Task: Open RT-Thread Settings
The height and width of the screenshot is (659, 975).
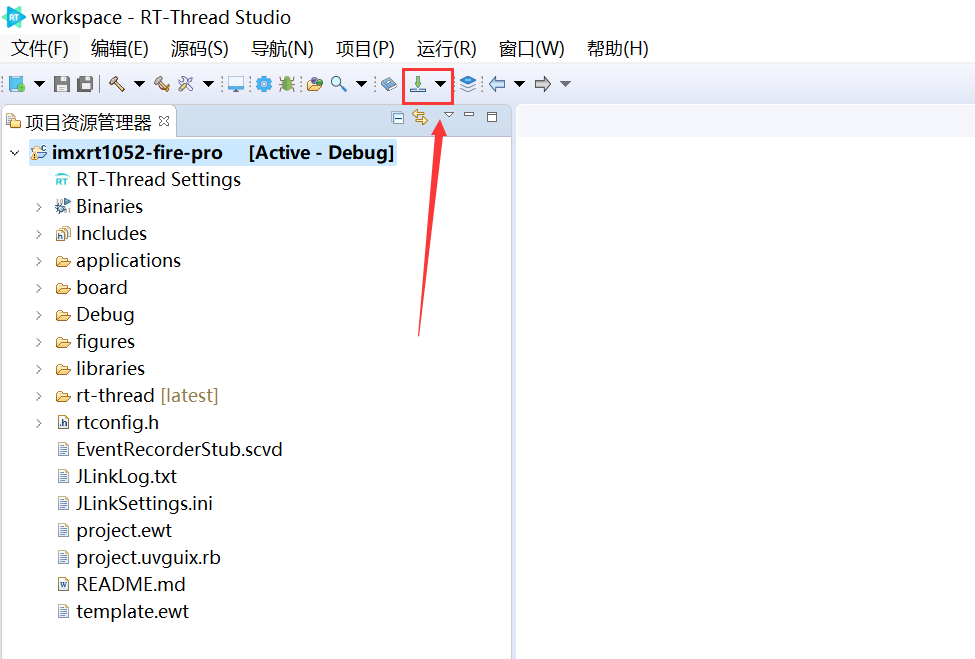Action: (x=158, y=180)
